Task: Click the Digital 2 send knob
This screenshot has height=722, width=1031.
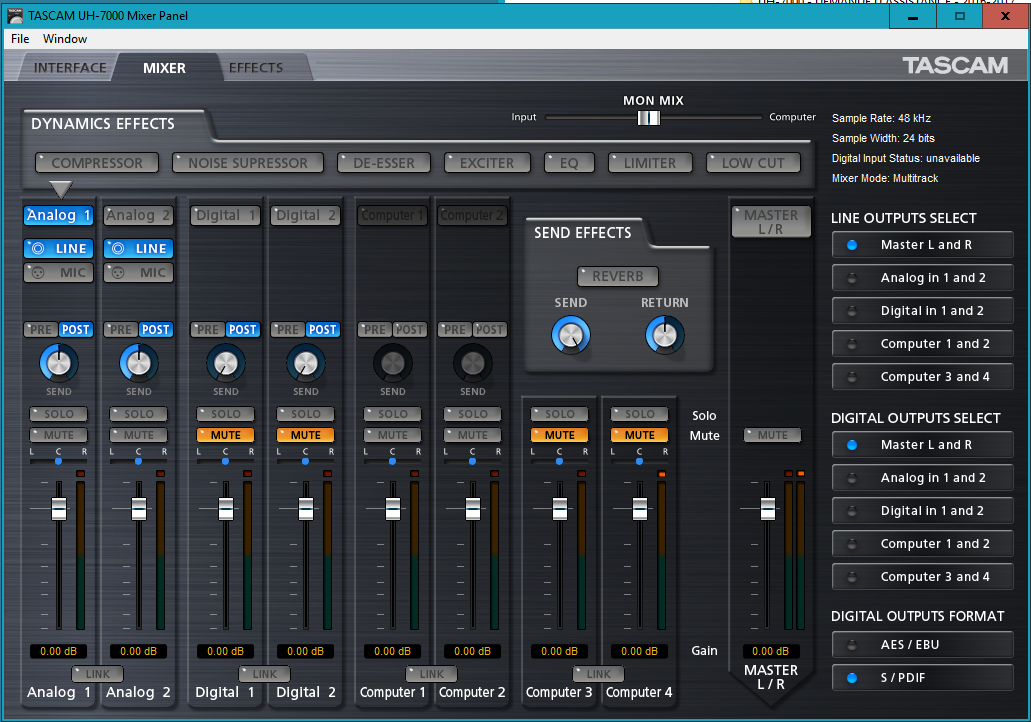Action: (x=306, y=363)
